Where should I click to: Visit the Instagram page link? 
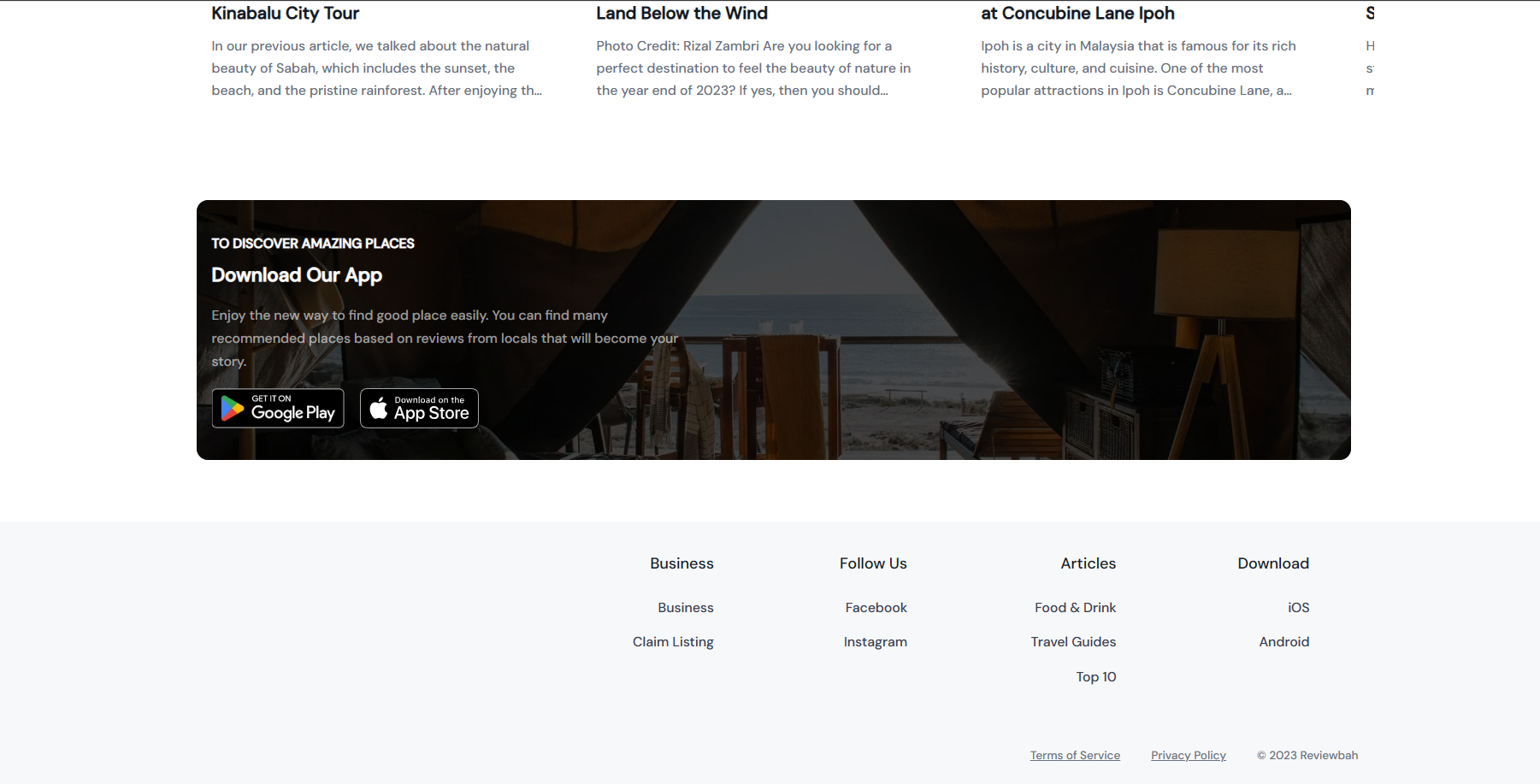pyautogui.click(x=875, y=641)
